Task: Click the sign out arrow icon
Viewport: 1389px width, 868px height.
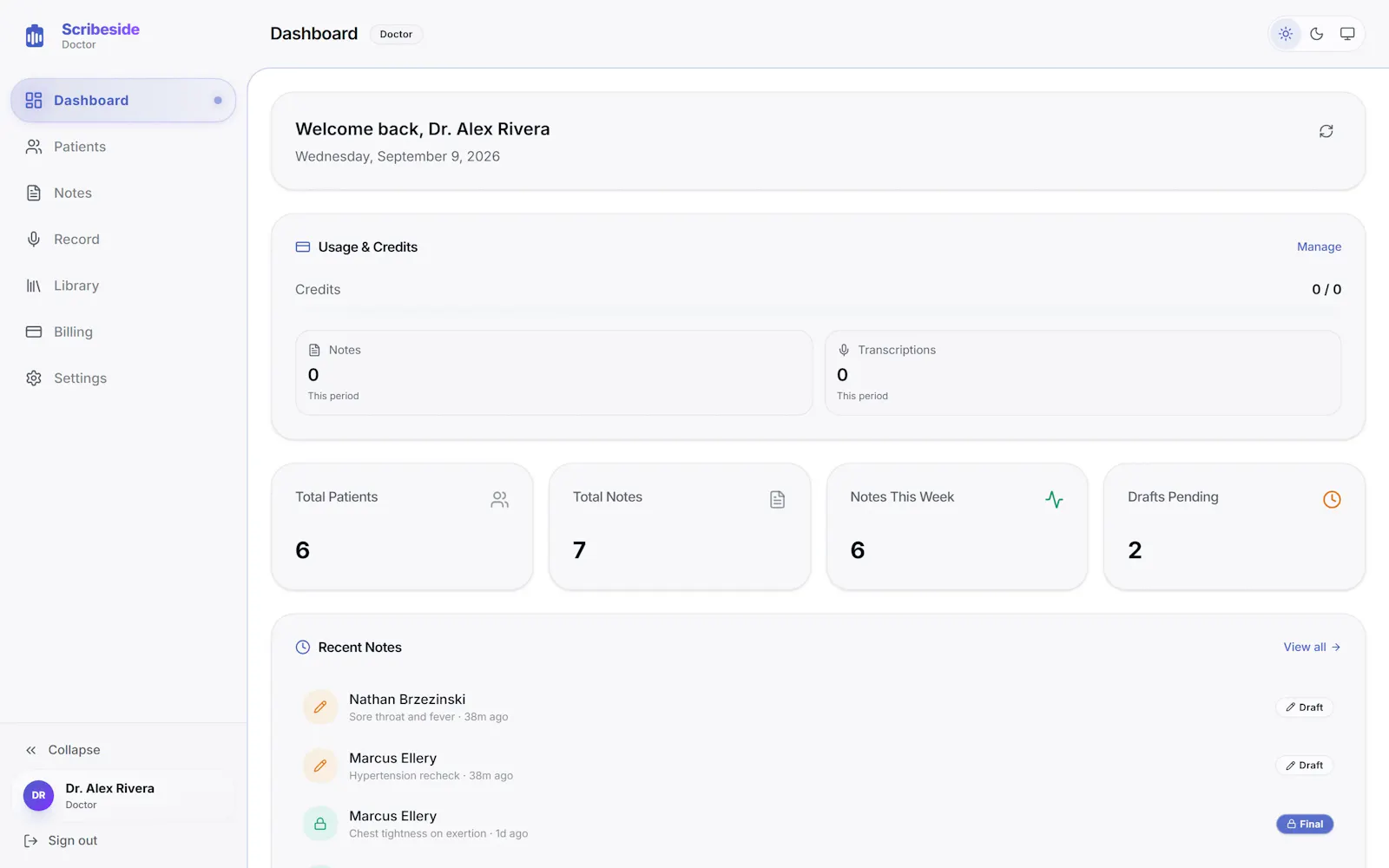Action: 31,840
